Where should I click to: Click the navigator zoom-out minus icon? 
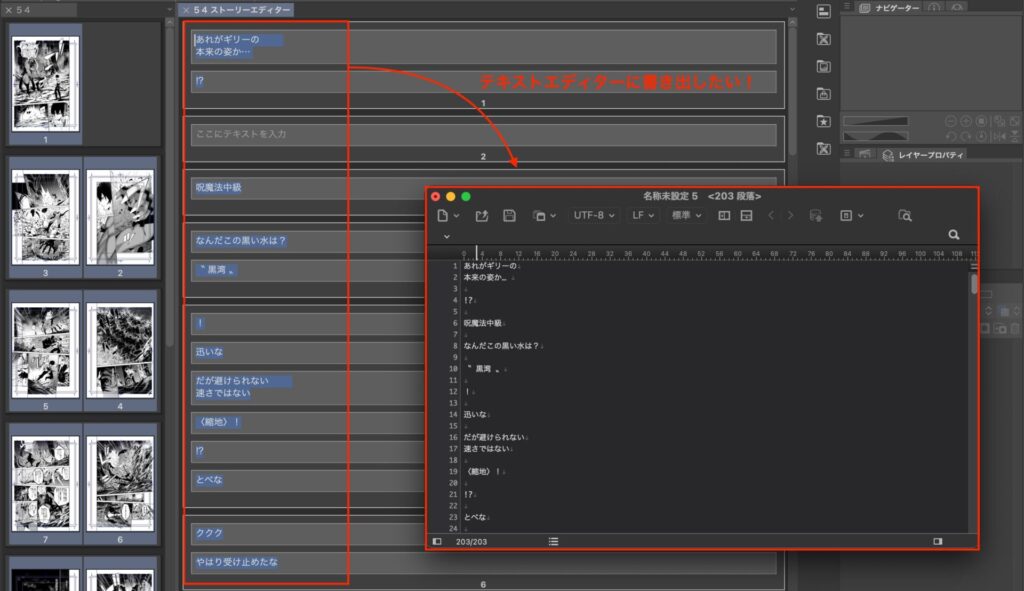(x=952, y=121)
